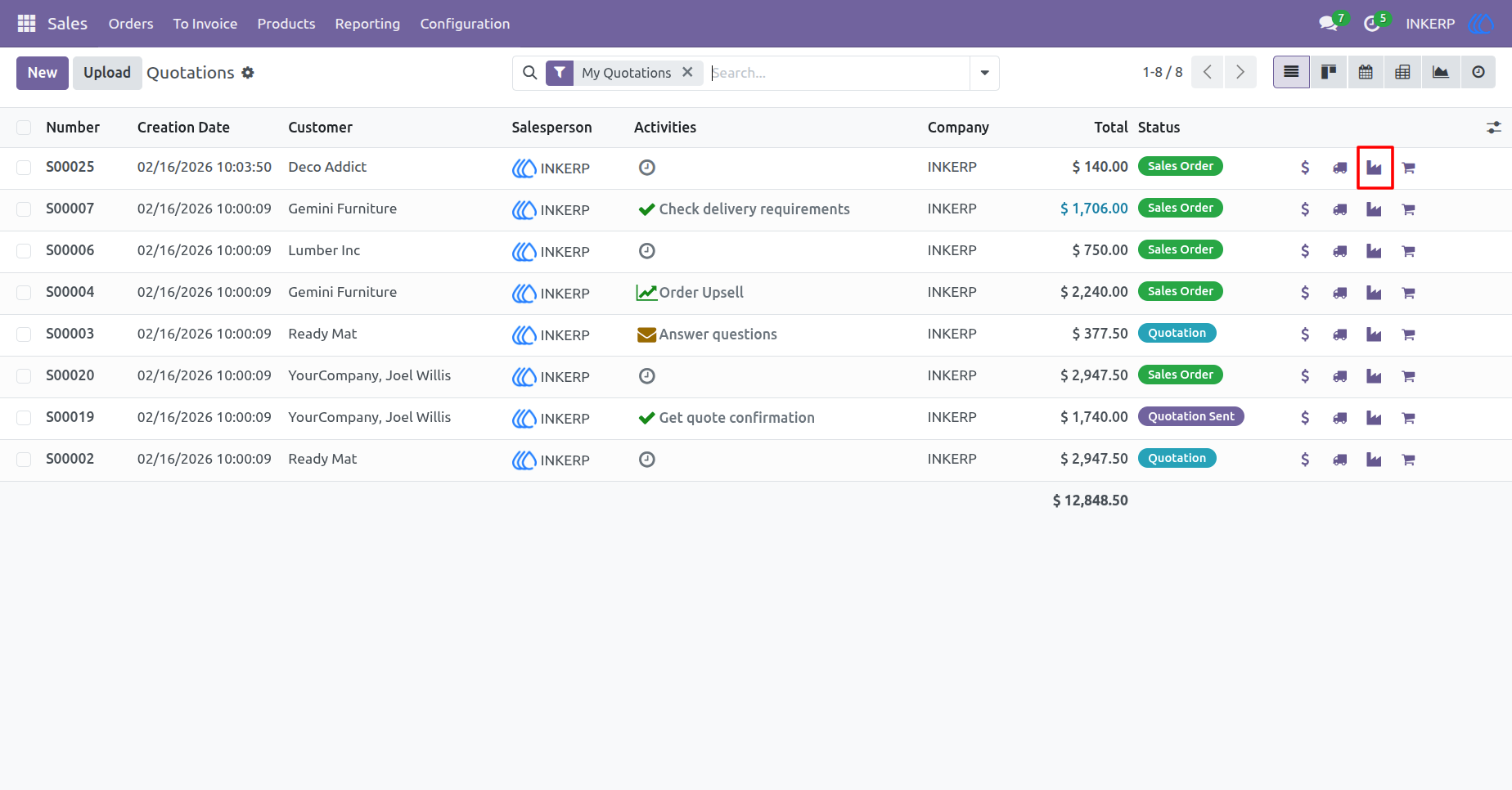Open the Configuration menu
This screenshot has height=790, width=1512.
(465, 24)
